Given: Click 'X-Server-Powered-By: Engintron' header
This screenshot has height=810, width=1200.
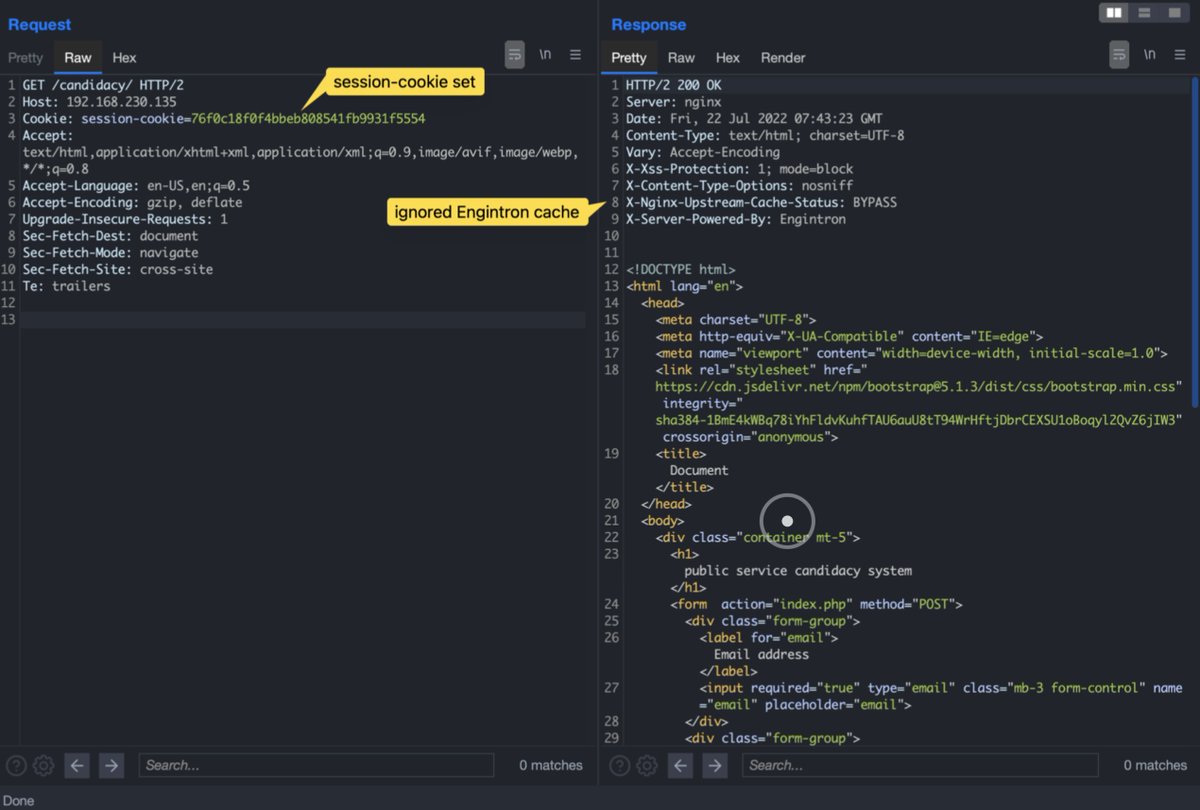Looking at the screenshot, I should 736,219.
